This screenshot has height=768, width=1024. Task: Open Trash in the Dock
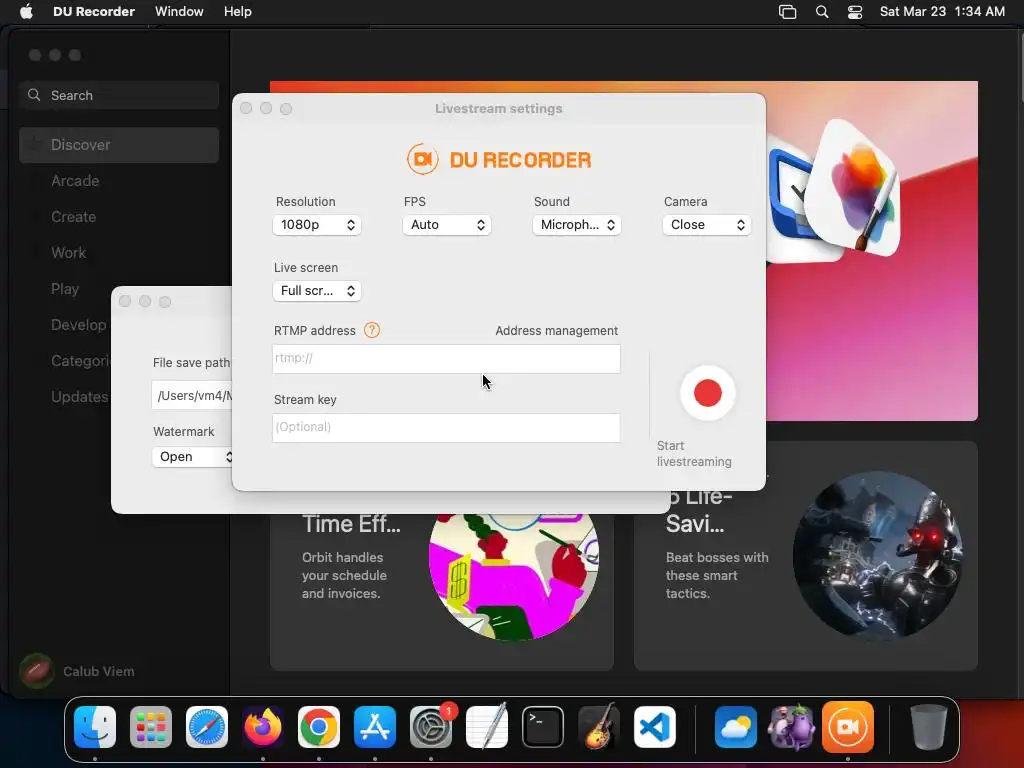929,727
